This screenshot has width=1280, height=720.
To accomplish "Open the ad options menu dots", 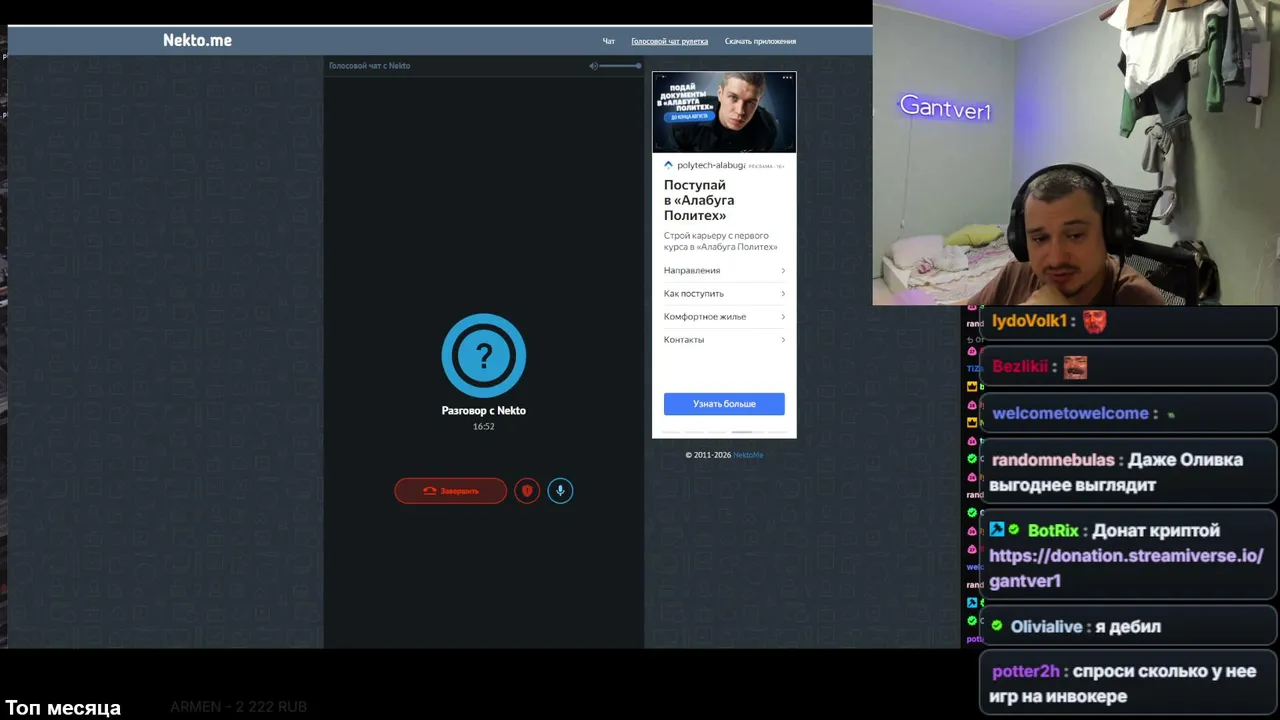I will click(x=787, y=77).
